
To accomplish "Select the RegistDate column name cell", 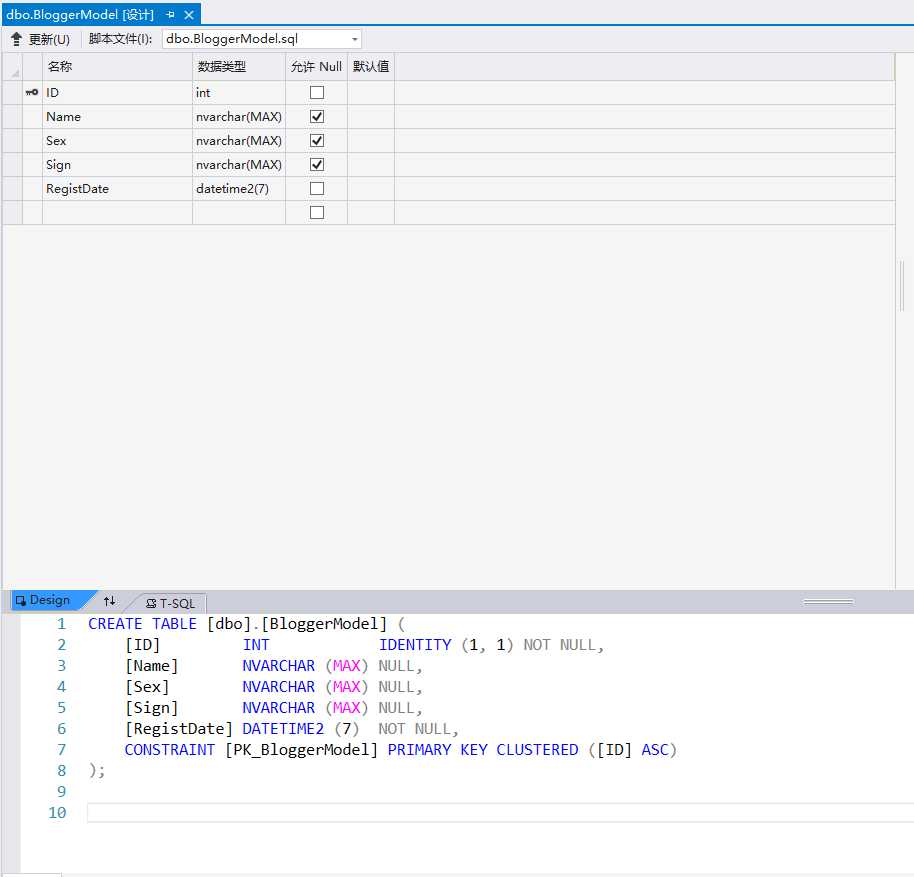I will (117, 189).
